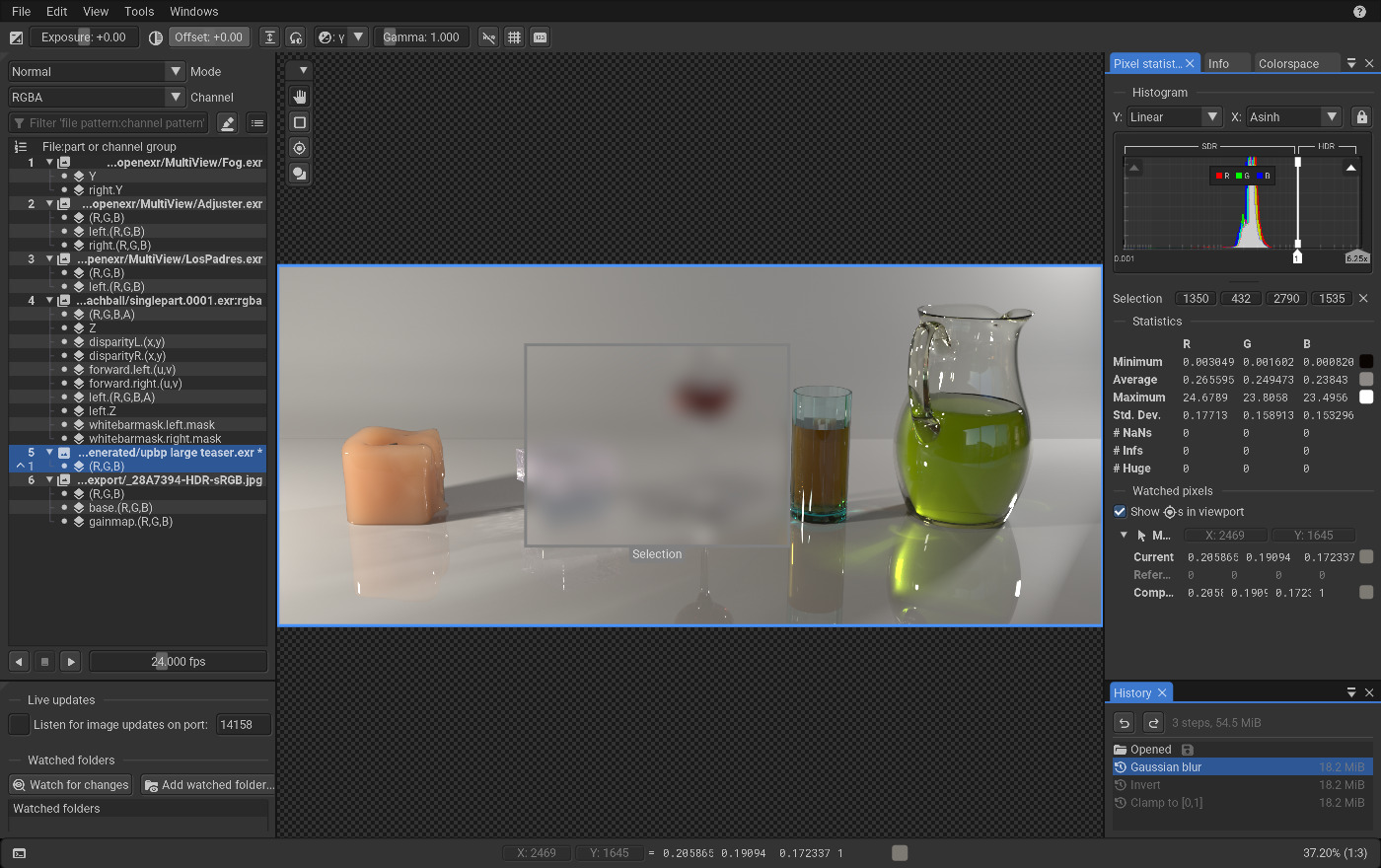Click the undo arrow in History panel
Image resolution: width=1381 pixels, height=868 pixels.
[1124, 723]
